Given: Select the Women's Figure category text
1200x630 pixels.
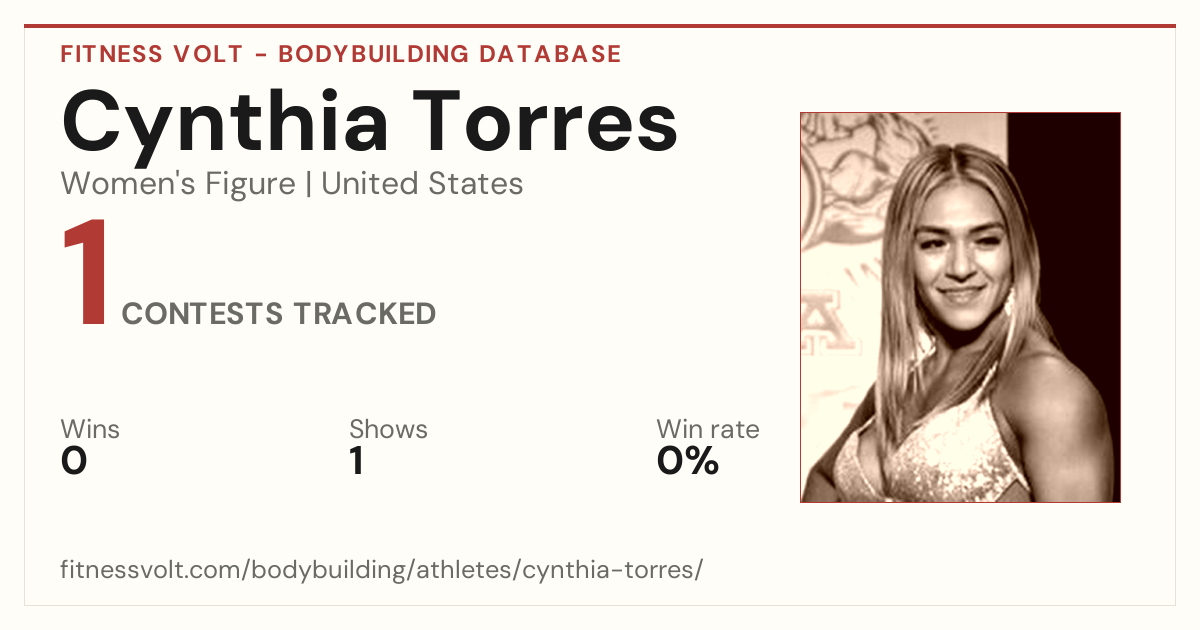Looking at the screenshot, I should click(178, 184).
